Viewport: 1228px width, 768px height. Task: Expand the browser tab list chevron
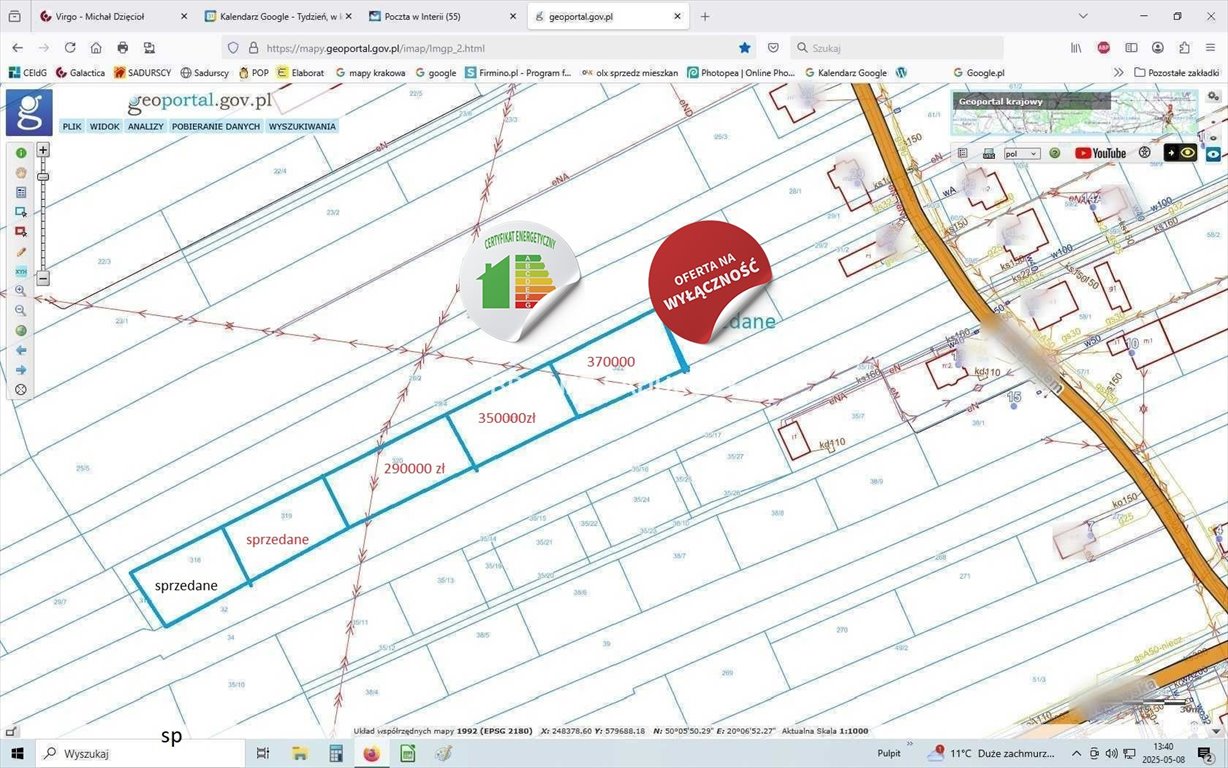coord(1083,16)
